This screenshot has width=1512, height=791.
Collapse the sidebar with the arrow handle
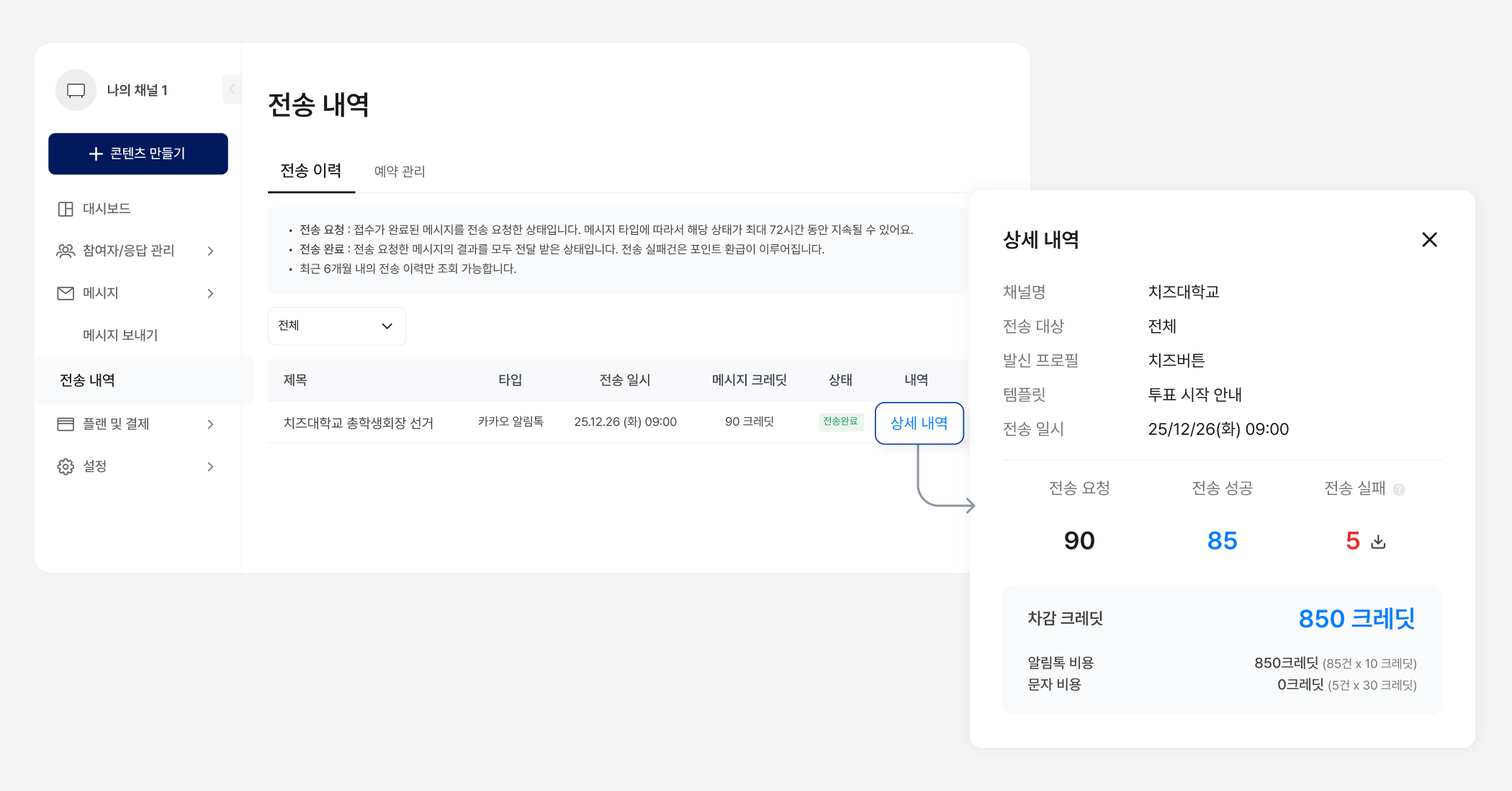(232, 89)
